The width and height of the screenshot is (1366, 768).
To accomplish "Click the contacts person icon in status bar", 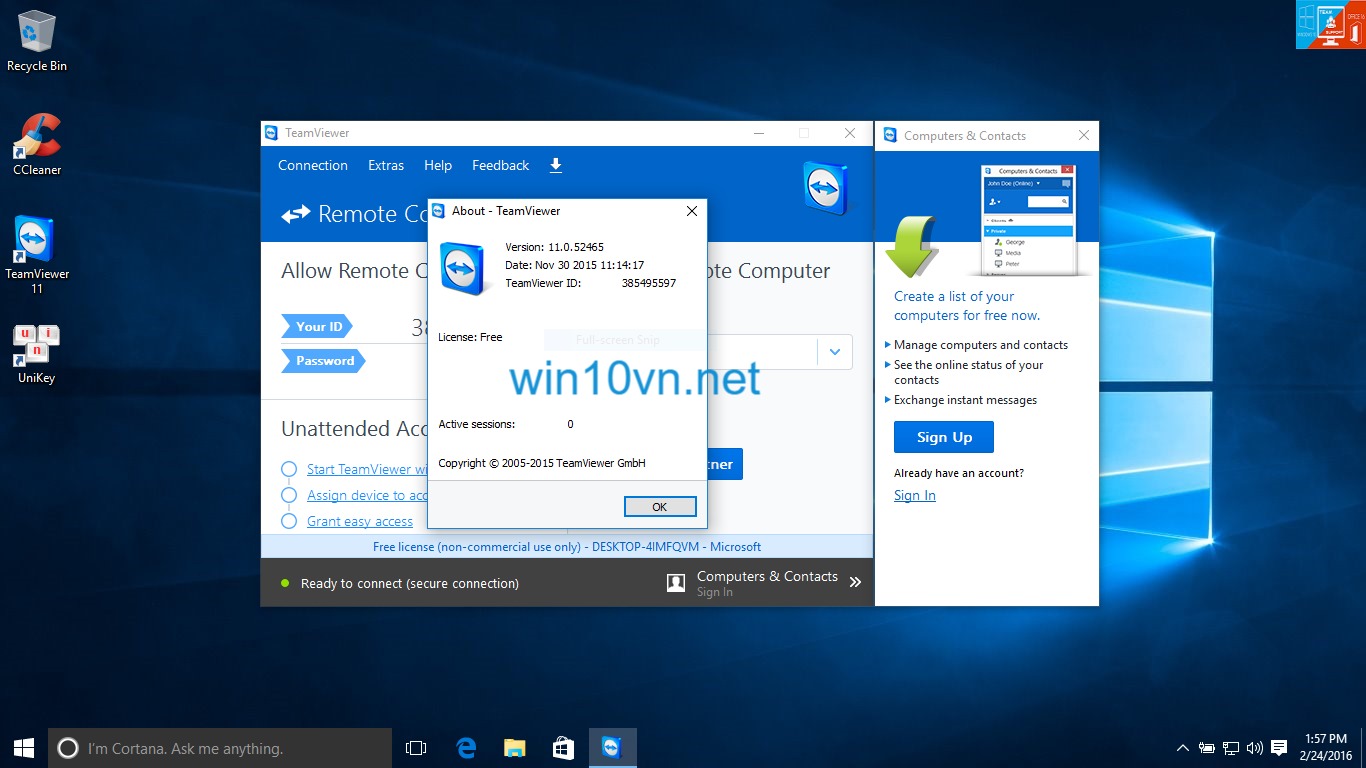I will pos(676,583).
